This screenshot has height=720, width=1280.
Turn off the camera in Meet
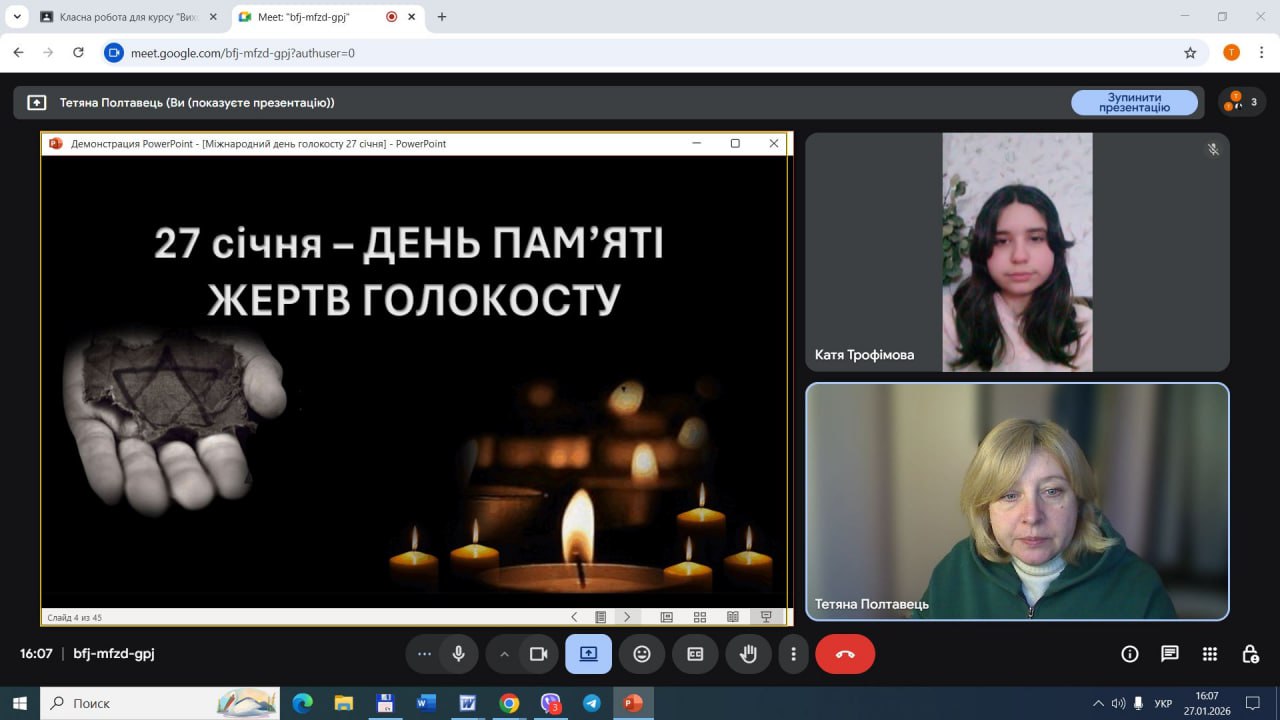[x=539, y=654]
